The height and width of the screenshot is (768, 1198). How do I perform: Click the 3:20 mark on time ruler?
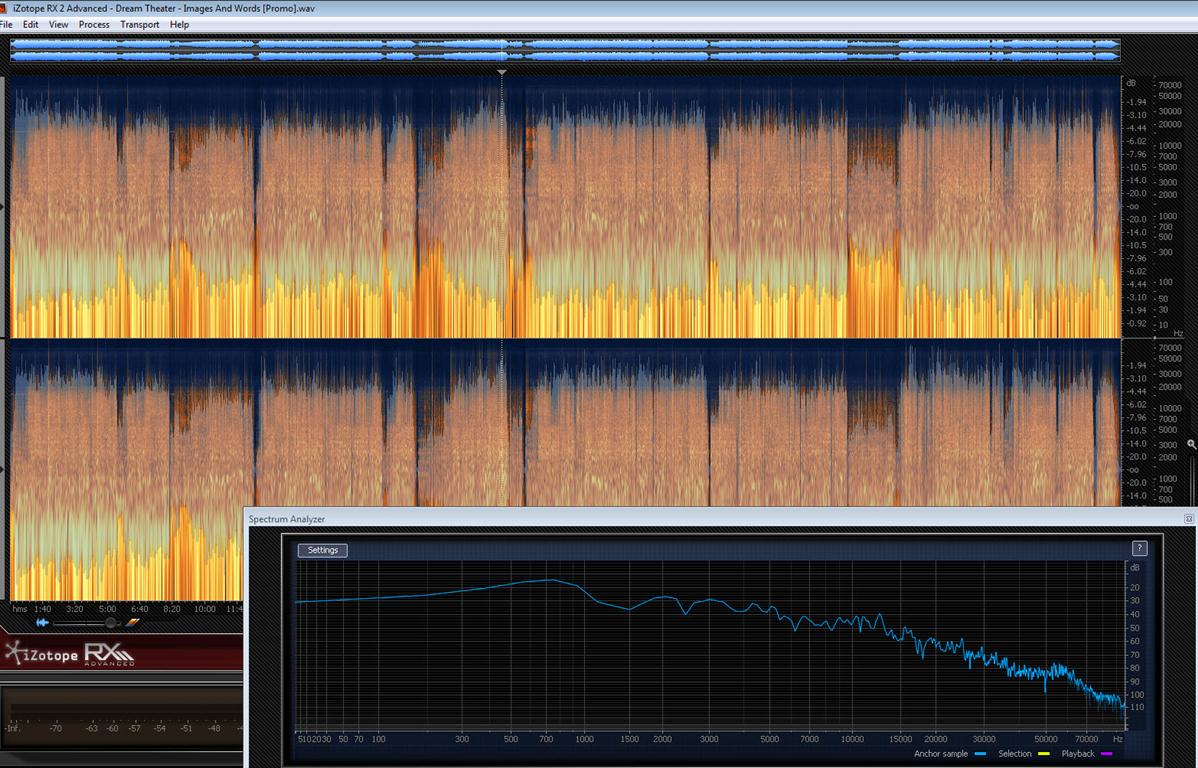tap(75, 609)
